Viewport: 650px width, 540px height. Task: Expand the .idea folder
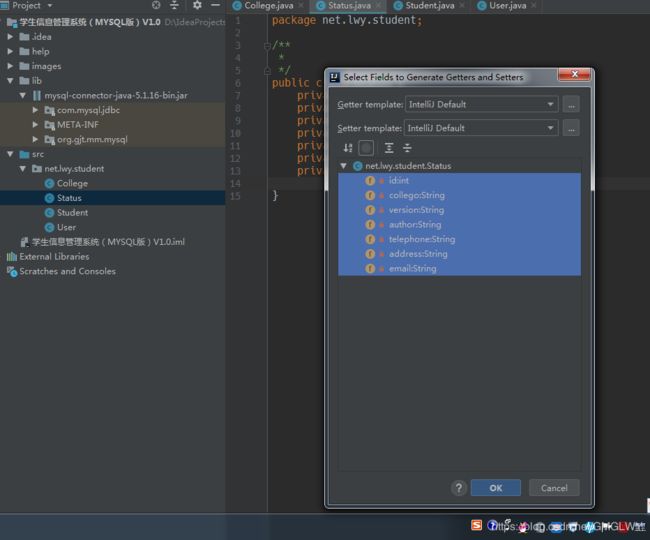click(10, 37)
